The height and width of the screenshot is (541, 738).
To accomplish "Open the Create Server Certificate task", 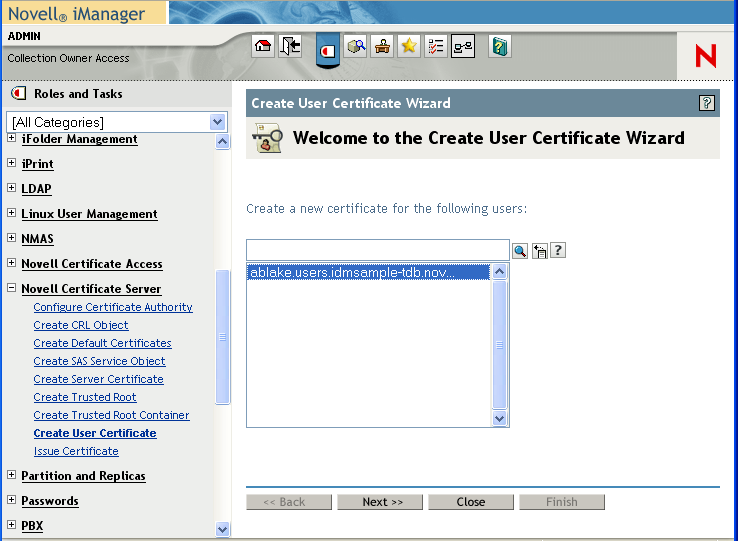I will (98, 379).
